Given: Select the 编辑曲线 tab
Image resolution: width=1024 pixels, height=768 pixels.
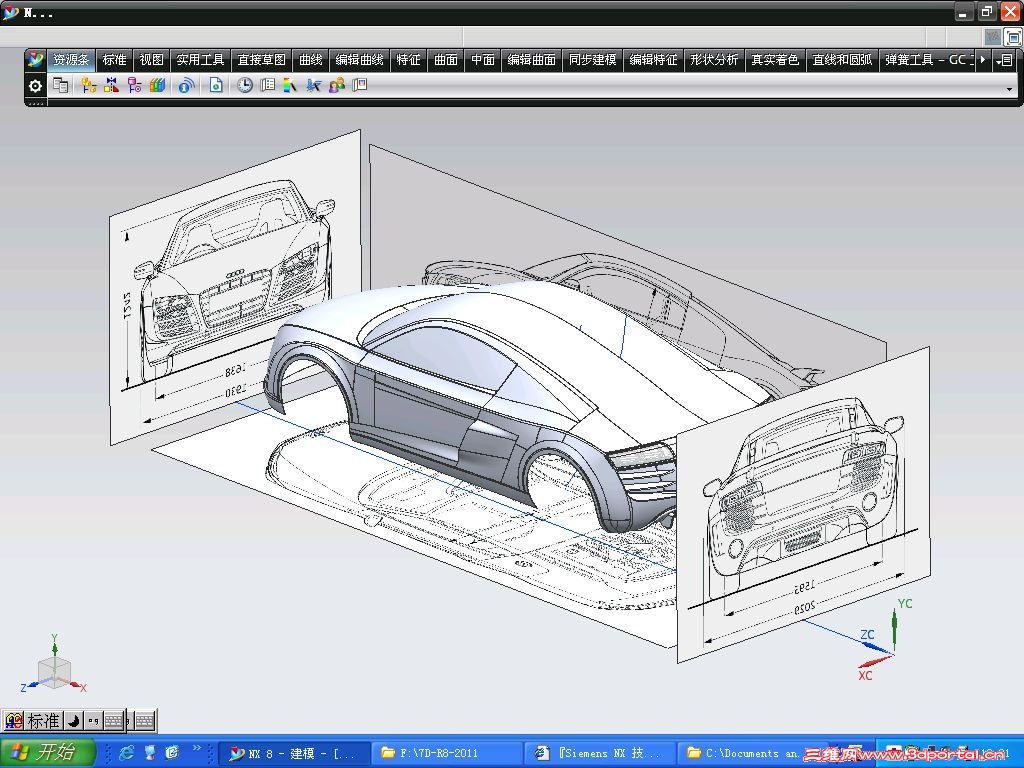Looking at the screenshot, I should [359, 60].
